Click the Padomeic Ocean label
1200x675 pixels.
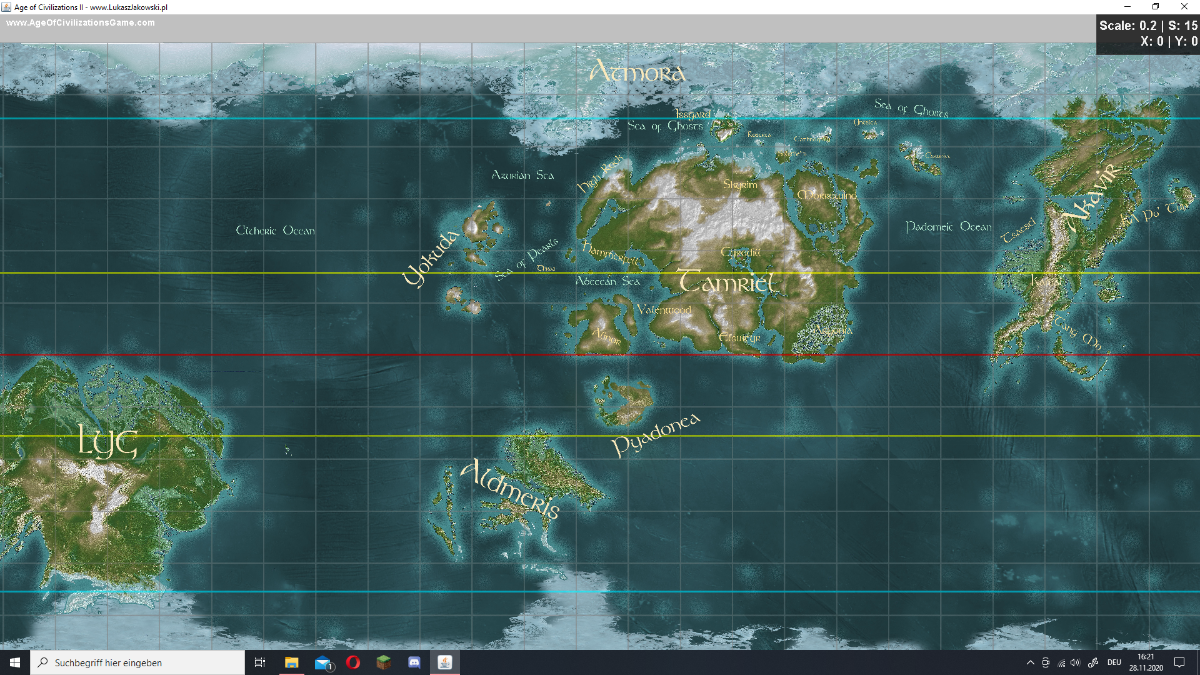tap(948, 227)
